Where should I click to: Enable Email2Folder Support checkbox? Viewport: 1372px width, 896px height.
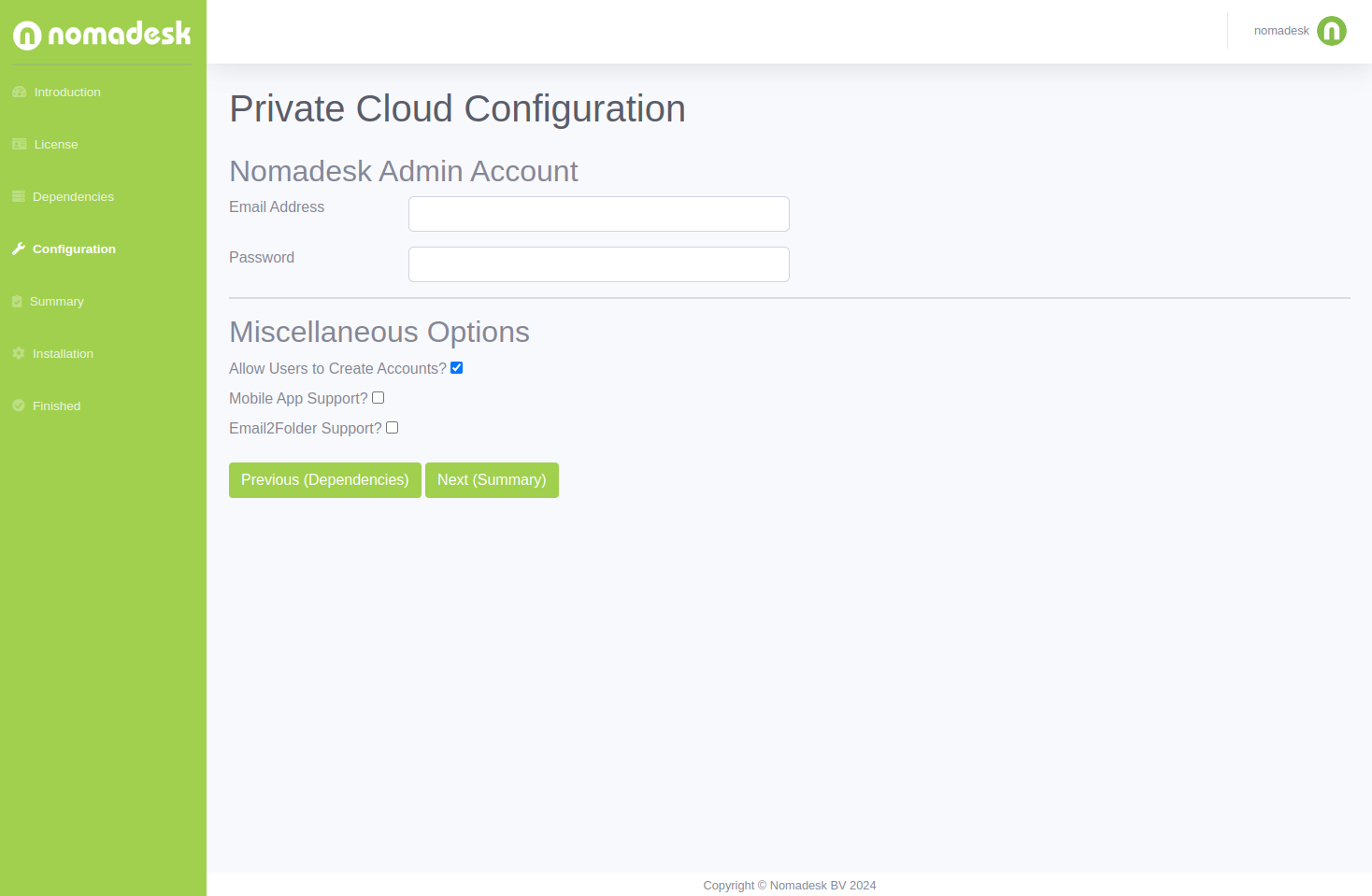[393, 428]
